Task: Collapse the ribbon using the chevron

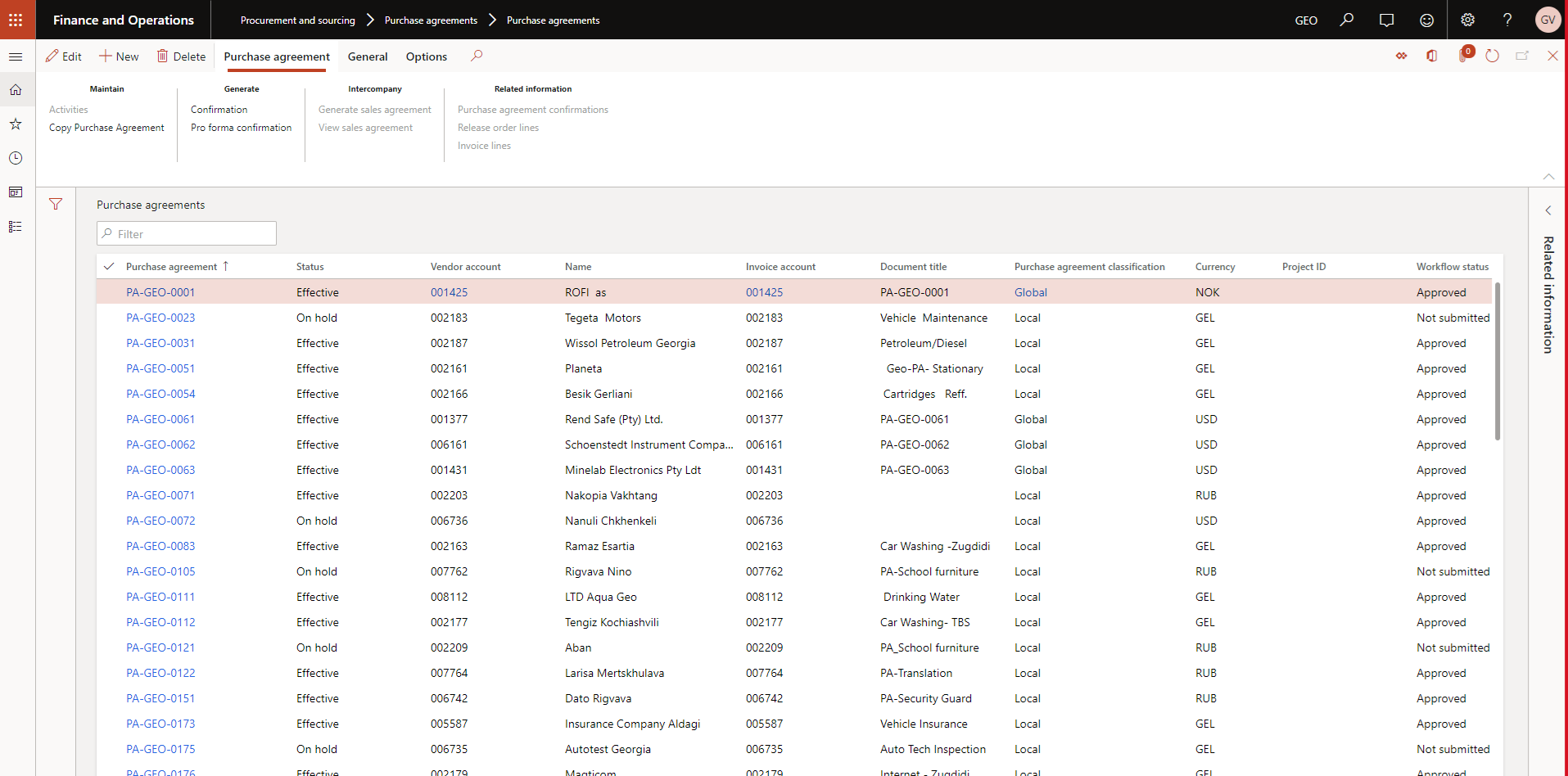Action: tap(1548, 176)
